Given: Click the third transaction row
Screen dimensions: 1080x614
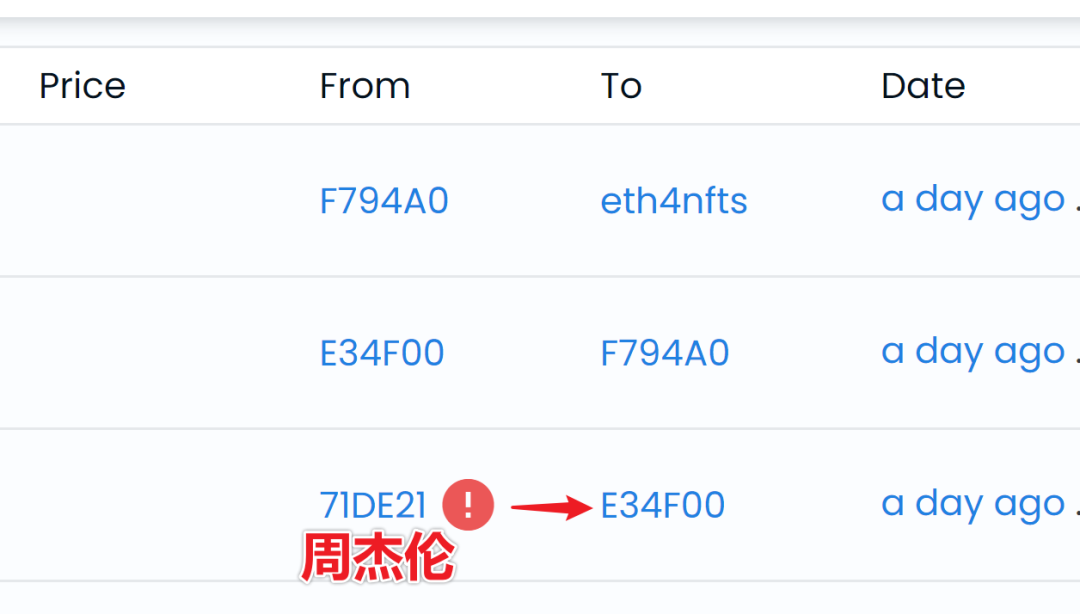Looking at the screenshot, I should [540, 505].
